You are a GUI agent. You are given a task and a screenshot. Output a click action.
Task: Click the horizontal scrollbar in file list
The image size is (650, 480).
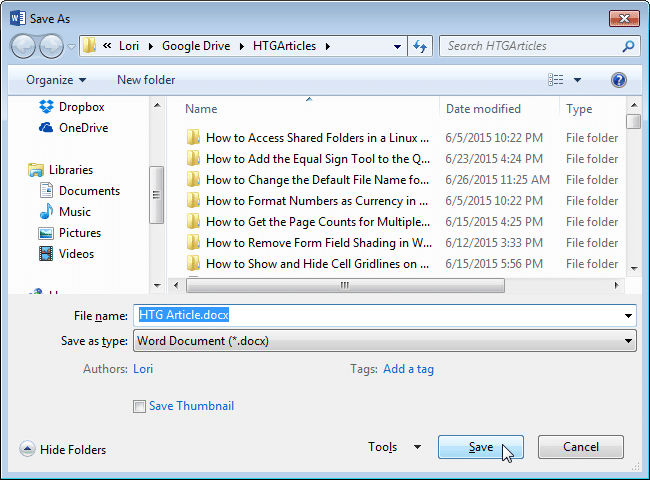(345, 284)
